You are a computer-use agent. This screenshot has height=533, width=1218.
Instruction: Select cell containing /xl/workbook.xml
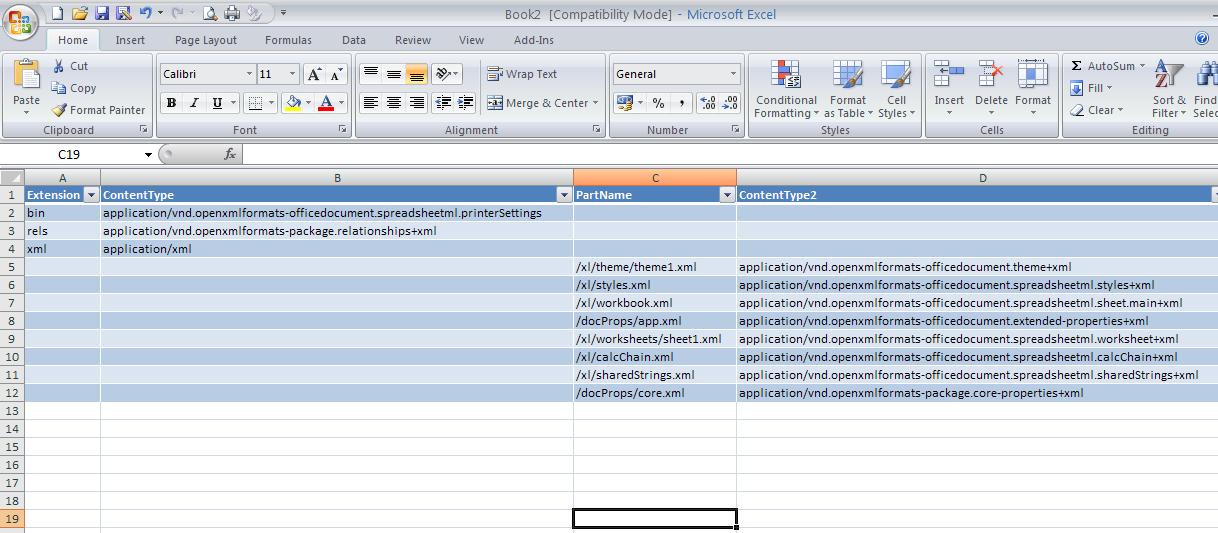[x=654, y=303]
